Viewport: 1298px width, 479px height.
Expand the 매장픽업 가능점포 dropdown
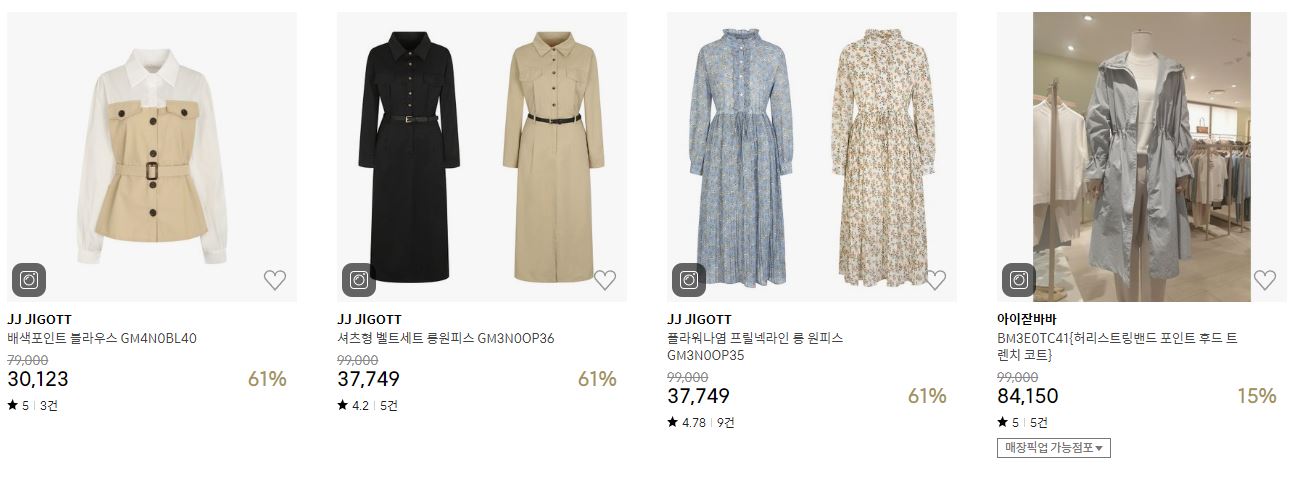click(x=1054, y=448)
